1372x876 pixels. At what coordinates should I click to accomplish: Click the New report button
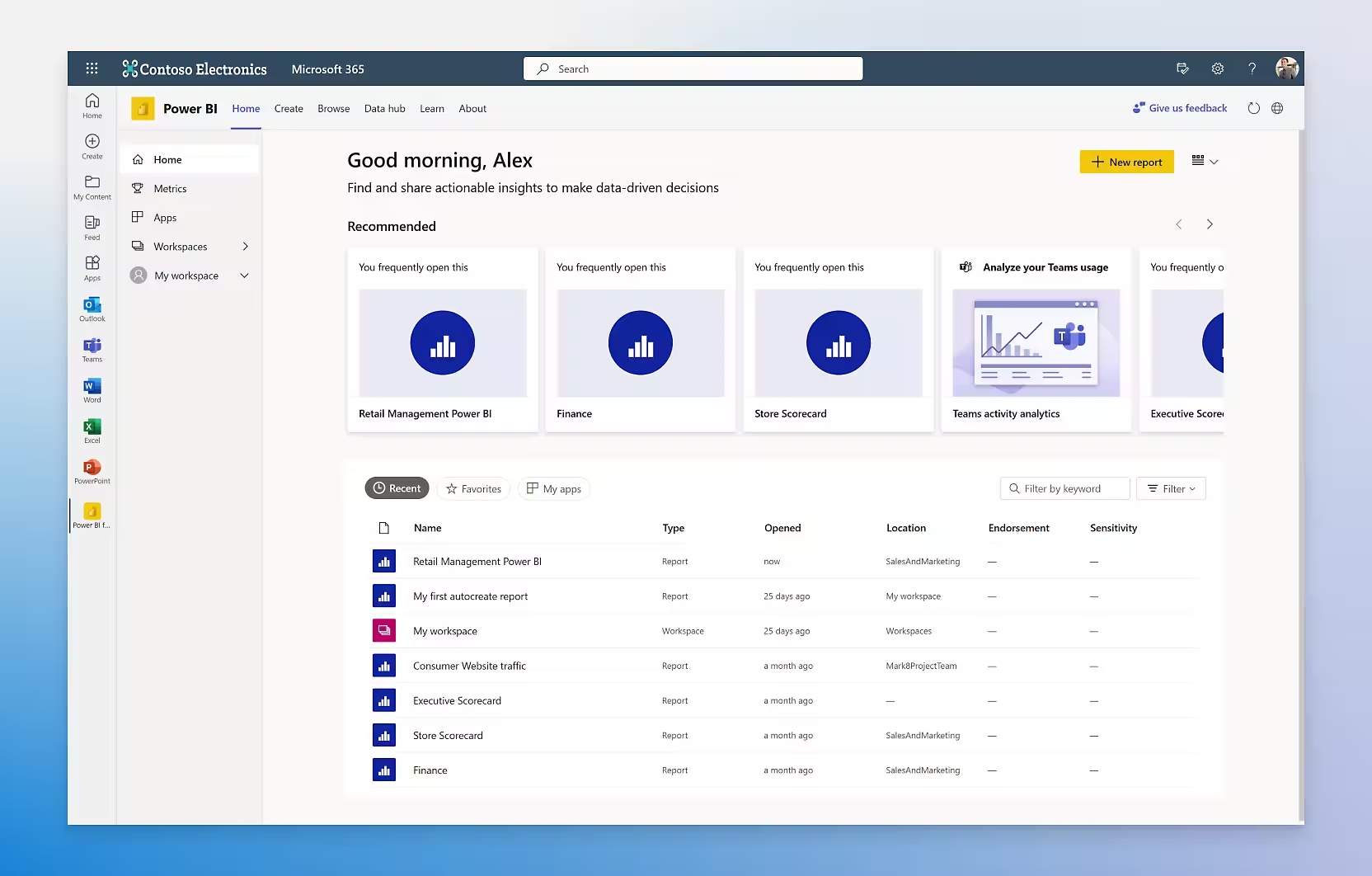[x=1126, y=162]
